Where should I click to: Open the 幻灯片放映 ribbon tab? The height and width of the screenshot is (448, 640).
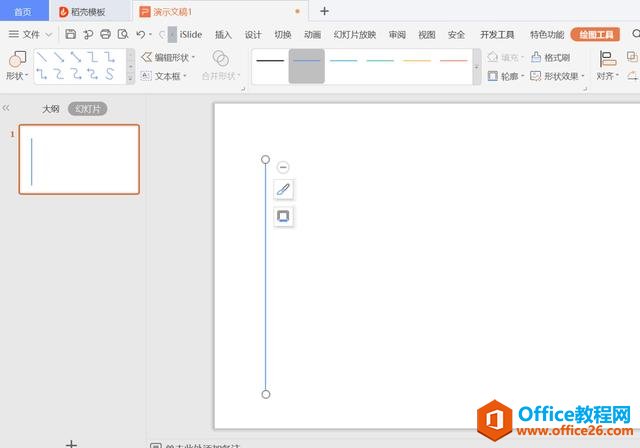[x=355, y=35]
